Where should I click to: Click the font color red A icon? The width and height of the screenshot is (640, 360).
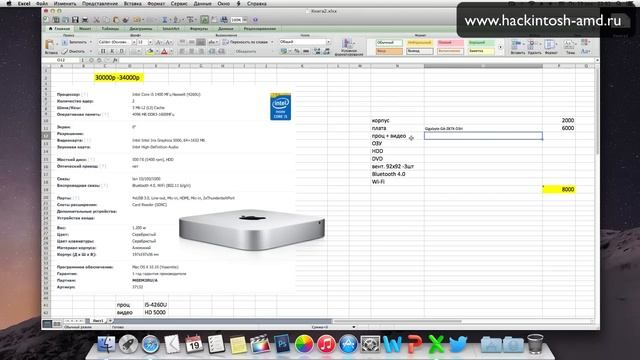point(164,51)
